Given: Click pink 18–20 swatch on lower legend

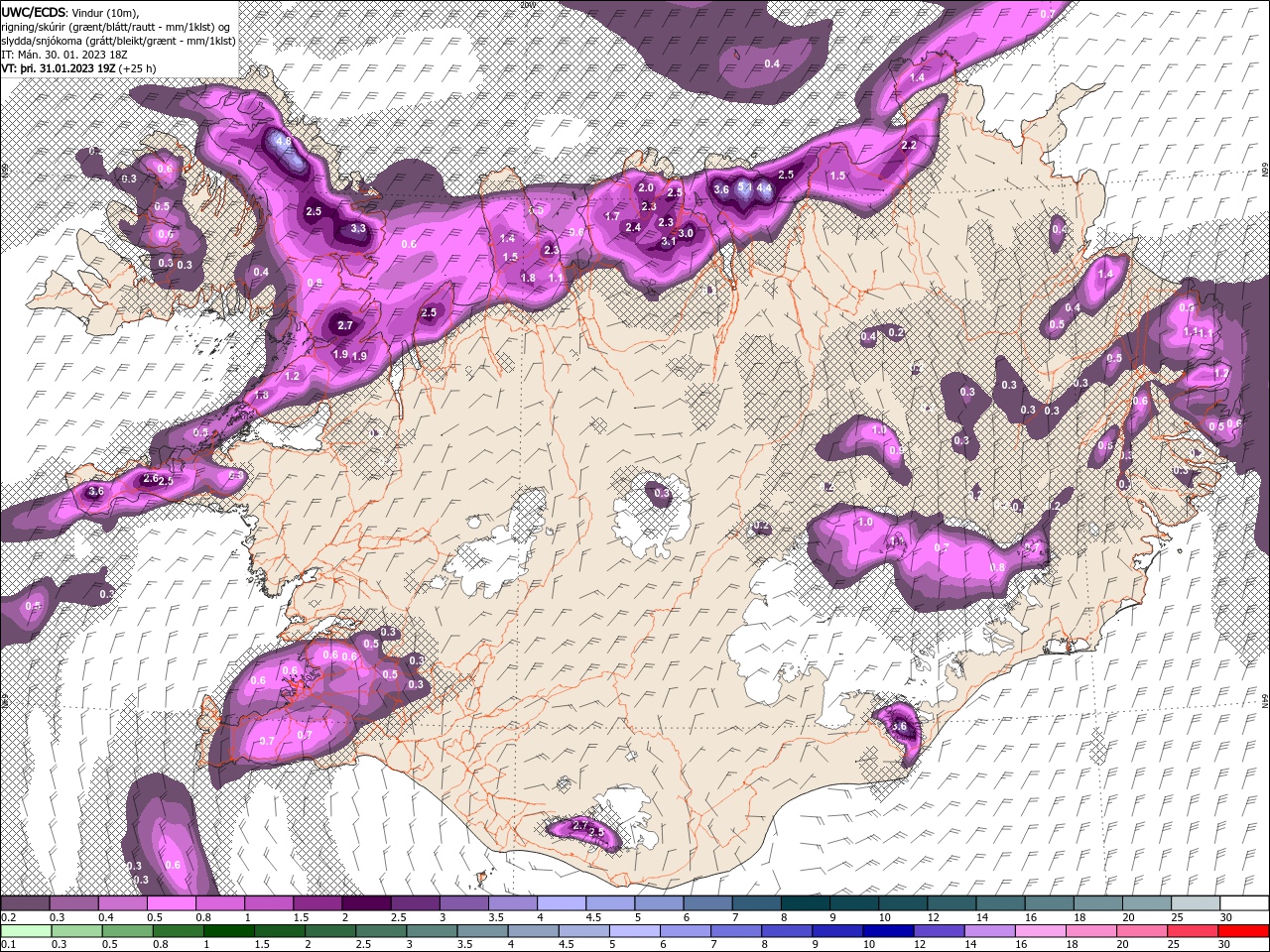Looking at the screenshot, I should 1090,931.
